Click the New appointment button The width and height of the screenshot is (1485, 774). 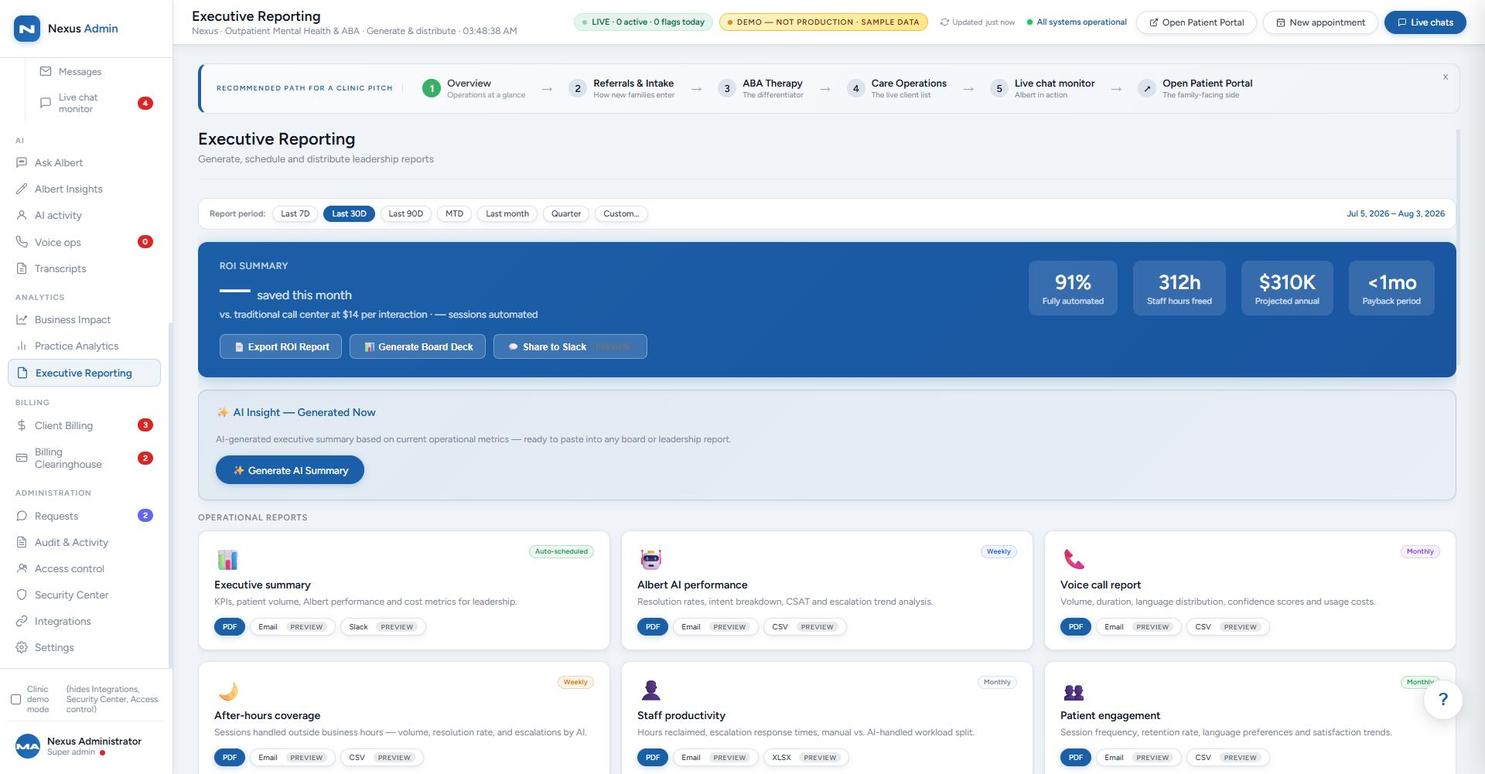(x=1320, y=22)
